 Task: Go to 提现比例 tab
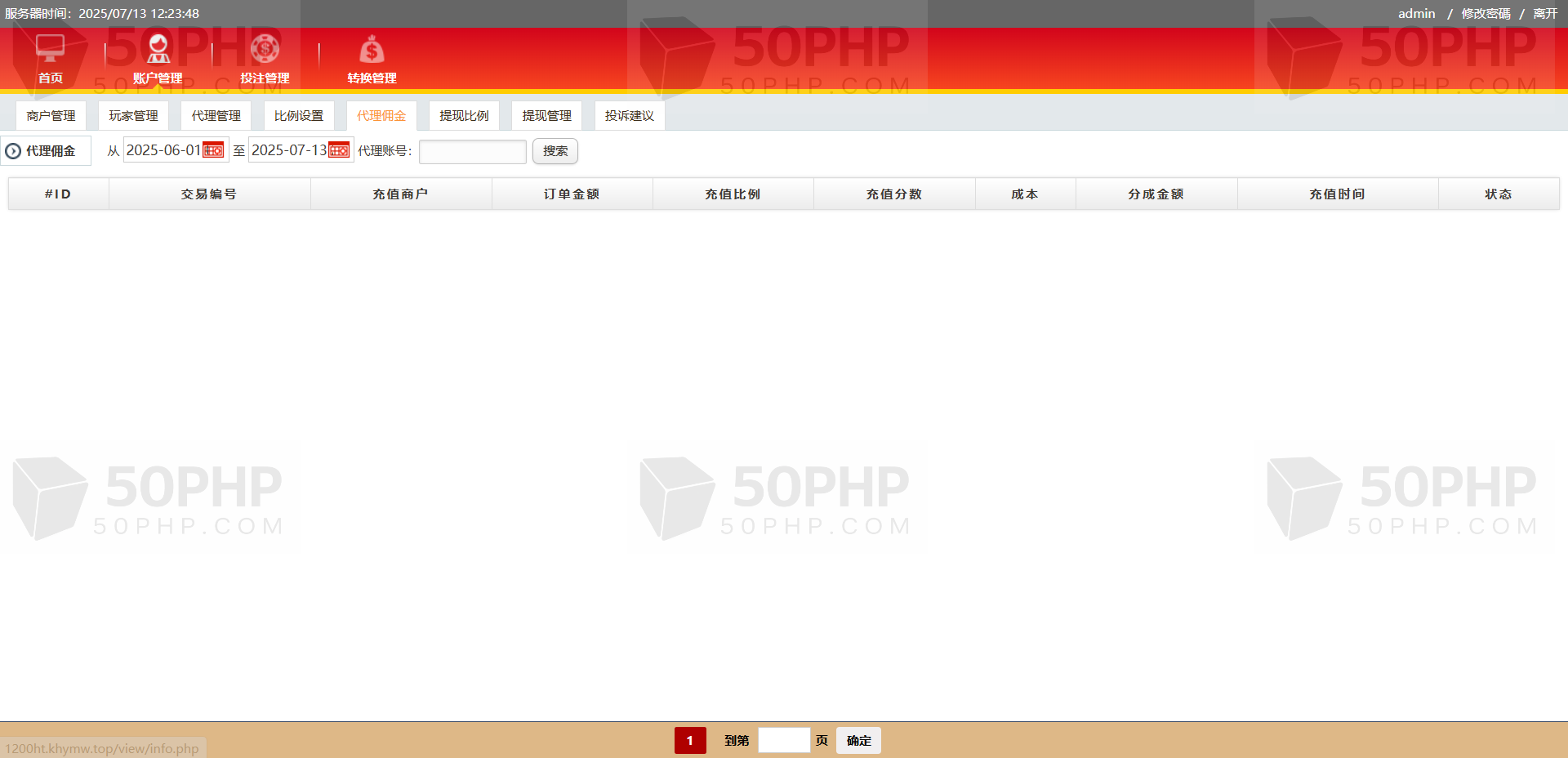464,116
